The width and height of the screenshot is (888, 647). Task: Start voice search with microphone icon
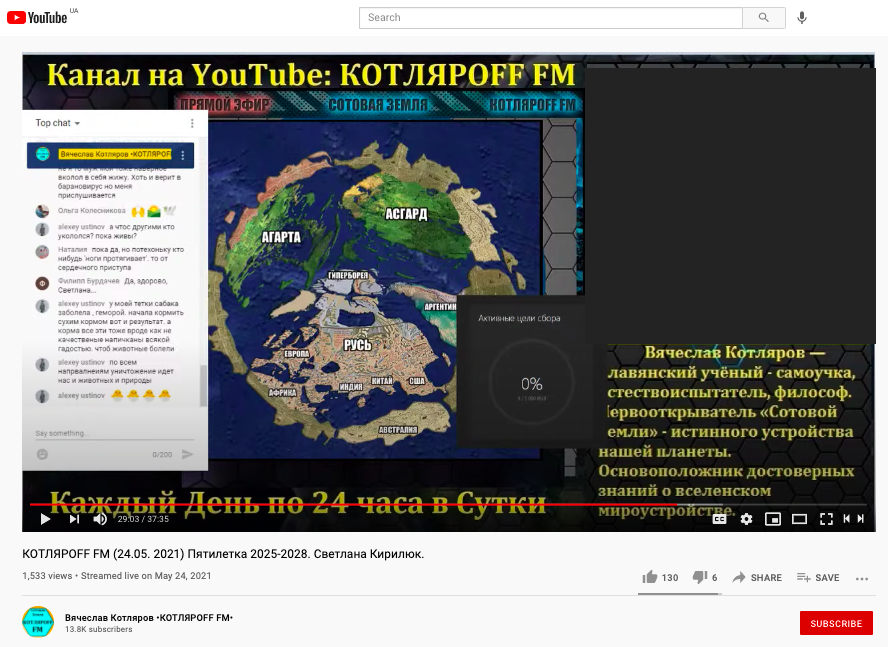click(x=801, y=18)
